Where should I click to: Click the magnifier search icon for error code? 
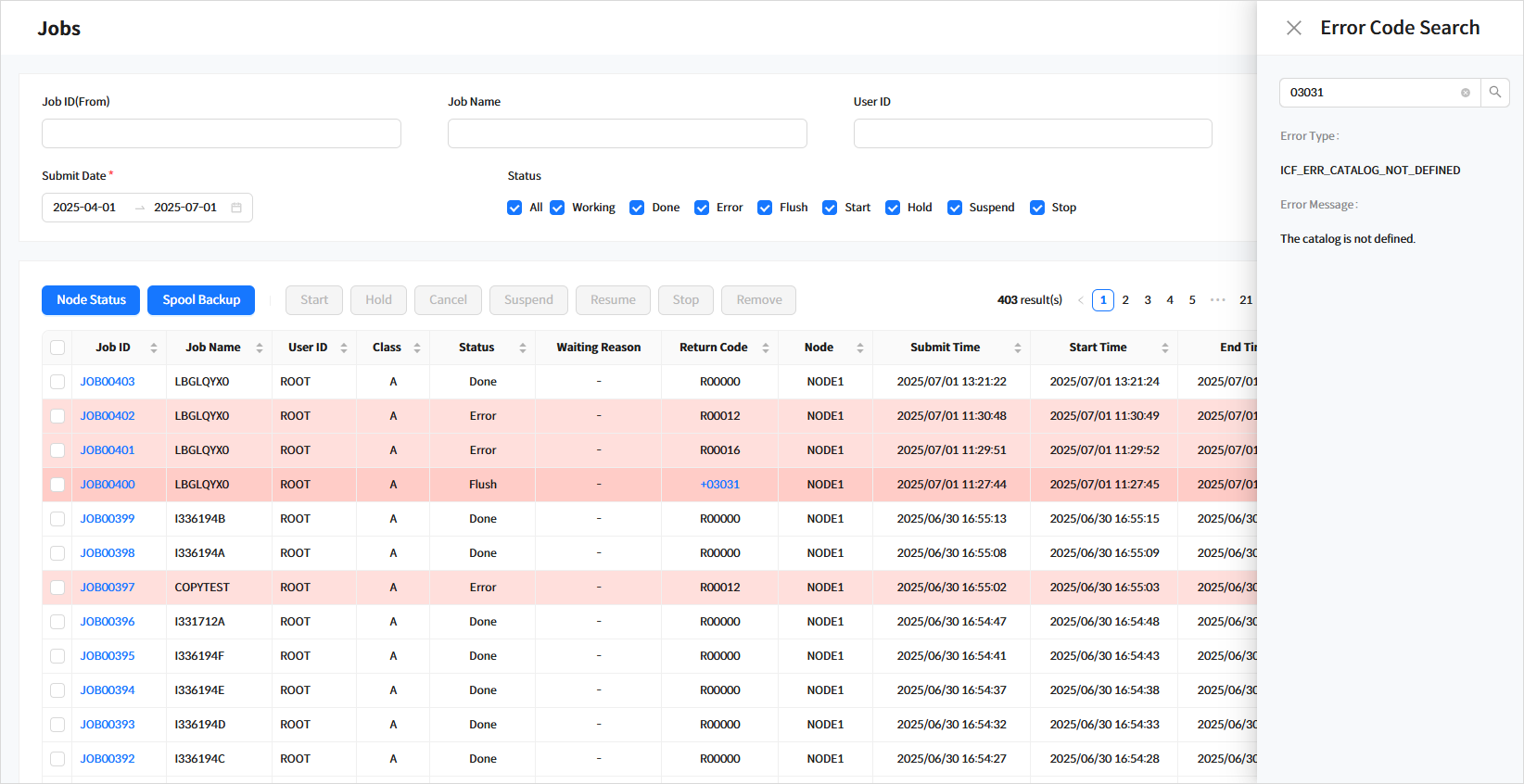tap(1494, 93)
